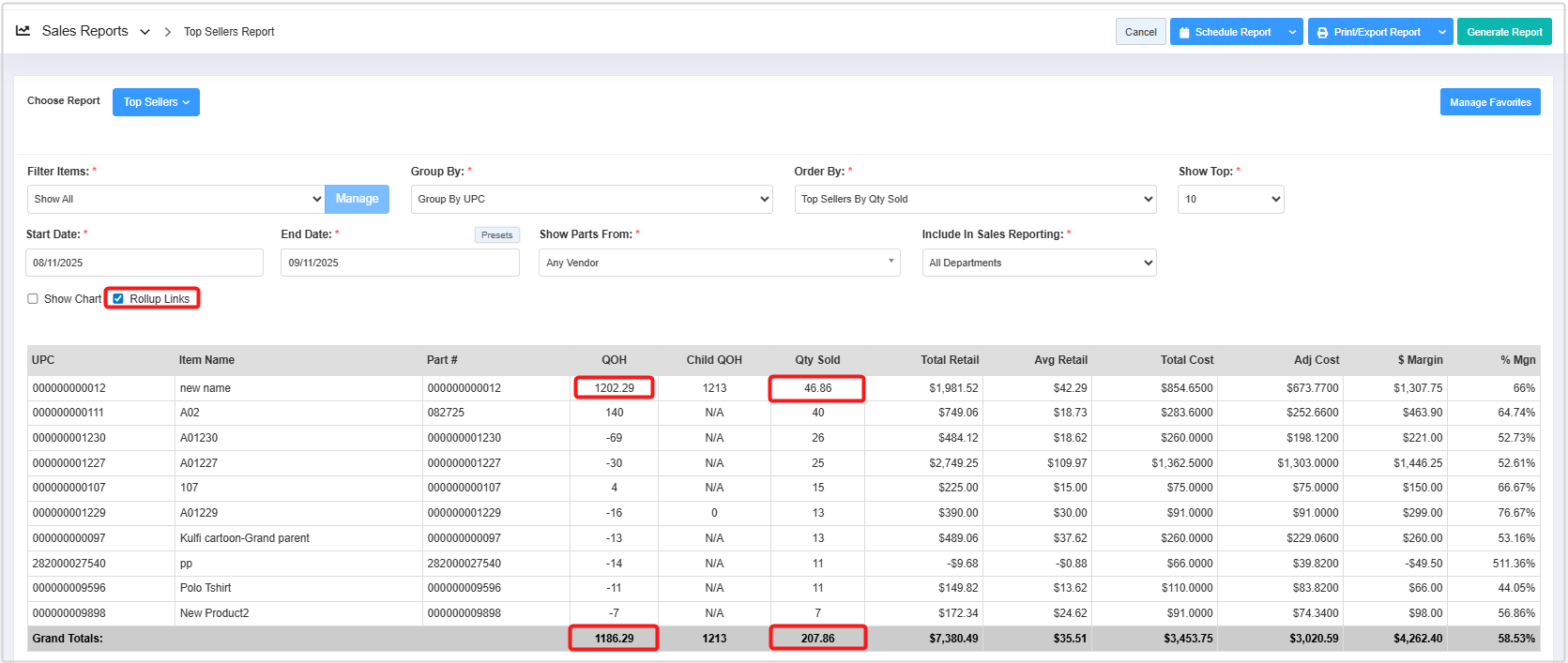
Task: Click the Presets date button
Action: 496,235
